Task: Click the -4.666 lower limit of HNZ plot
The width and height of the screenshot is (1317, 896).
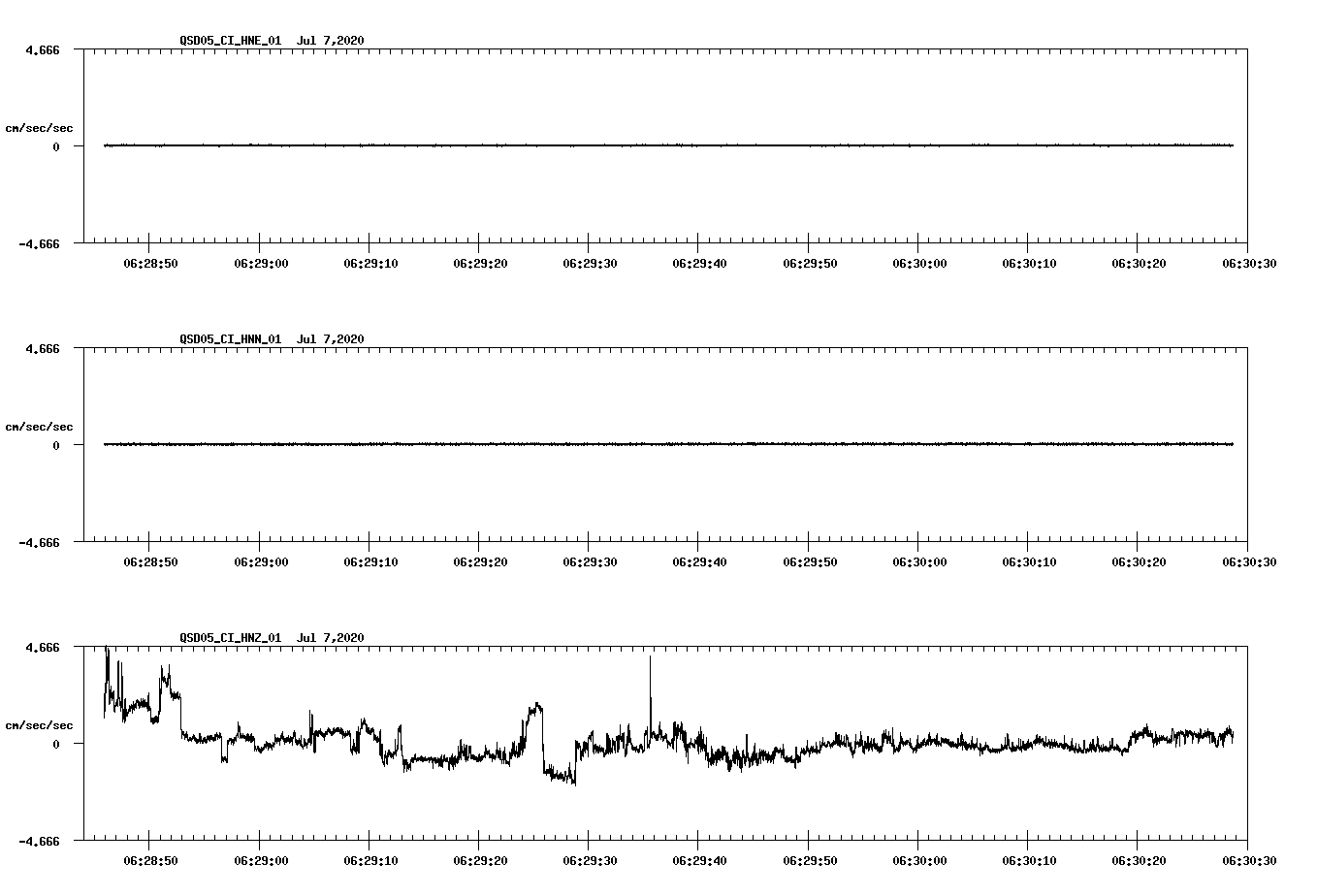Action: (39, 841)
